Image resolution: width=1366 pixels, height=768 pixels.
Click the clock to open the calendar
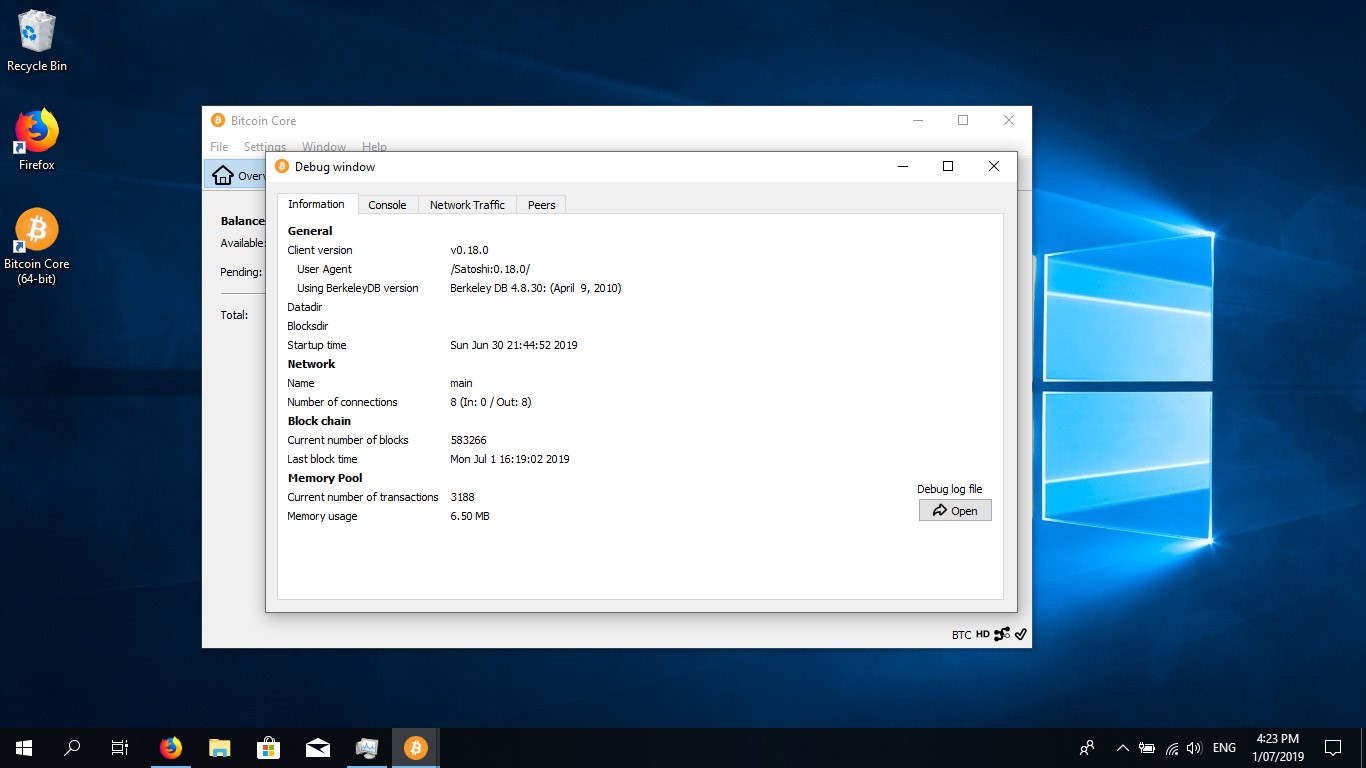click(x=1278, y=747)
